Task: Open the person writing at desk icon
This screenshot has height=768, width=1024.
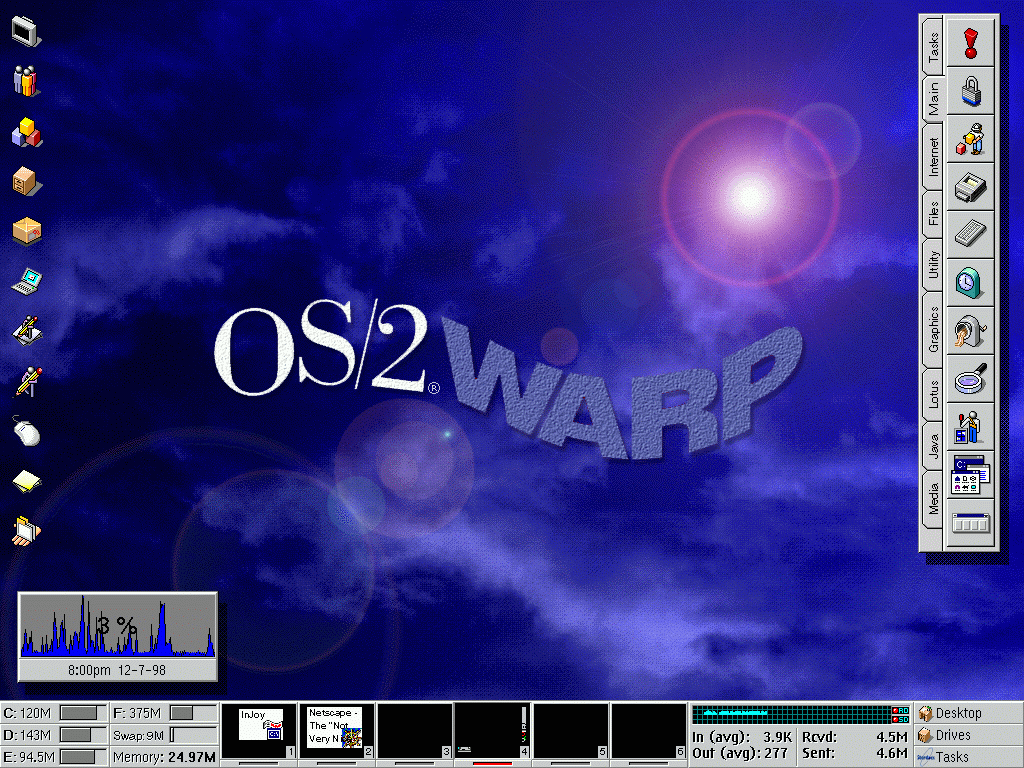Action: coord(27,330)
